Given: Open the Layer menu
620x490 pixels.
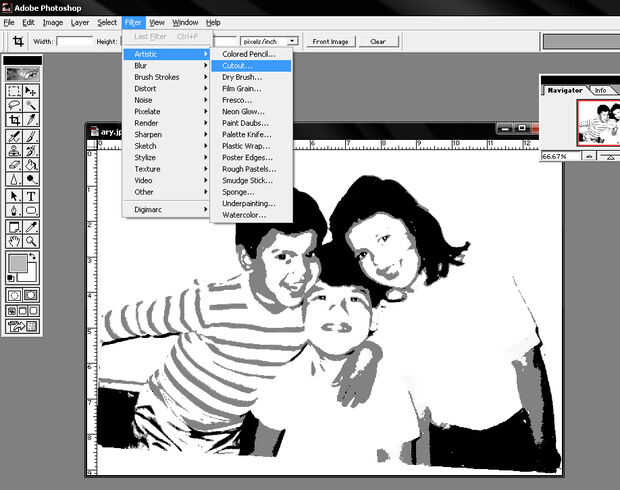Looking at the screenshot, I should click(80, 23).
